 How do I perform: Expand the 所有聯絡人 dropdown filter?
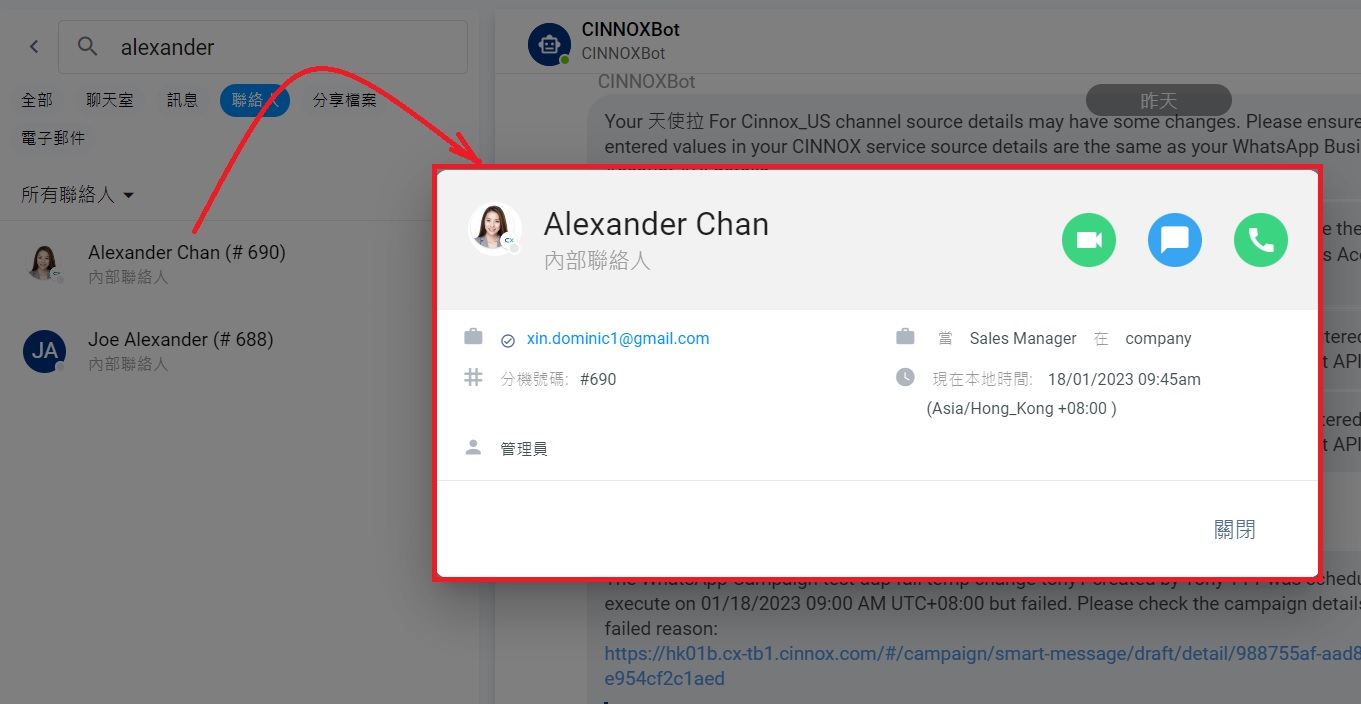click(x=78, y=195)
